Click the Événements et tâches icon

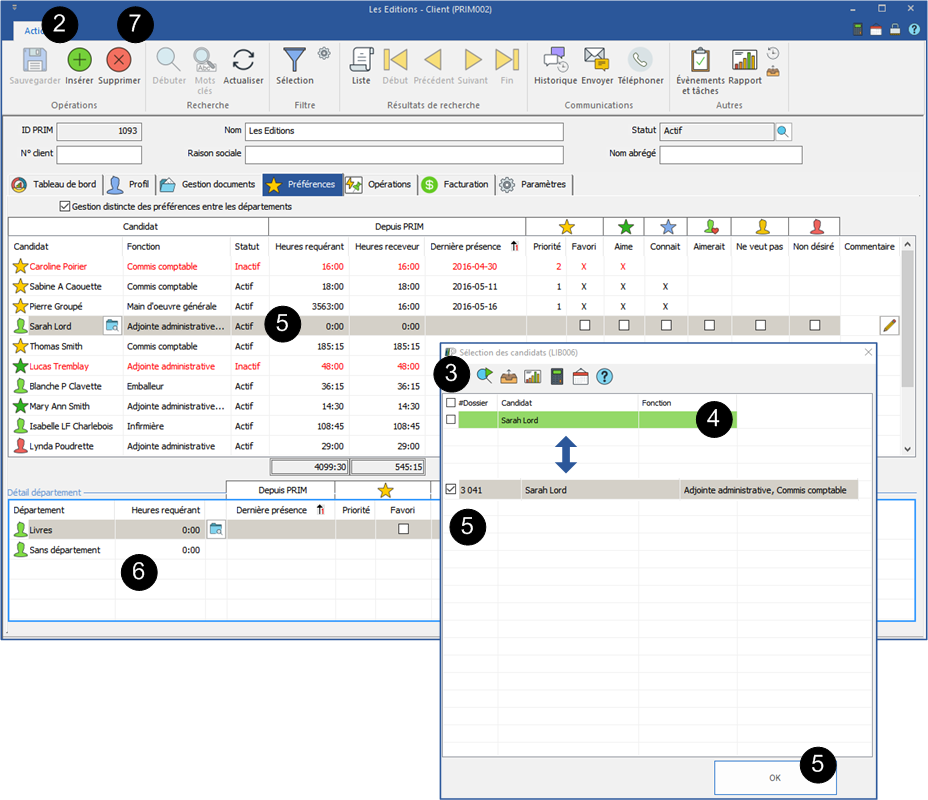(700, 60)
